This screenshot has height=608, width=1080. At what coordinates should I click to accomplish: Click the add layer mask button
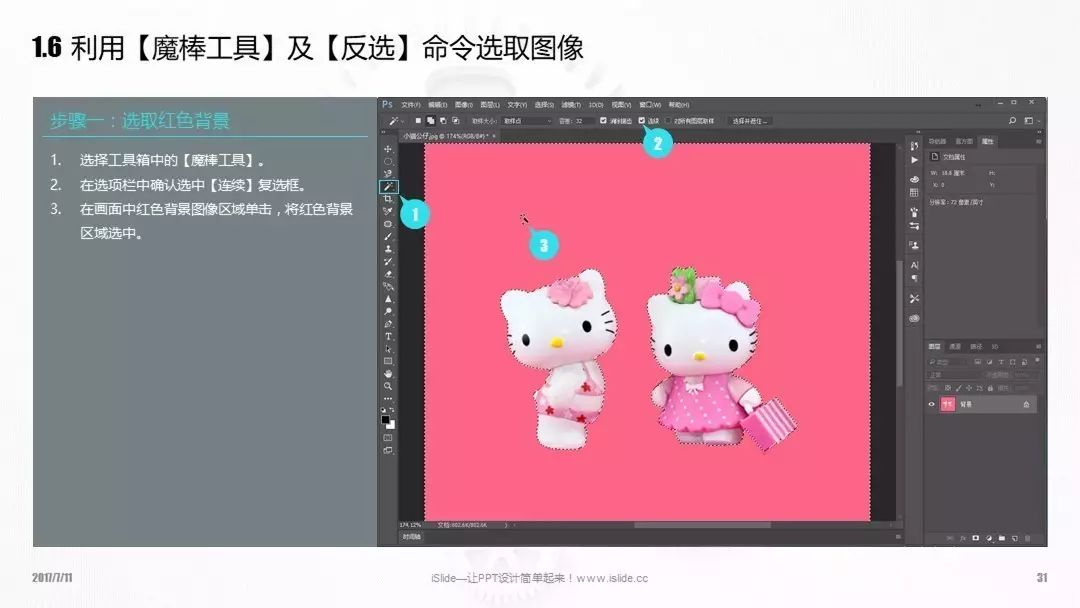click(975, 538)
